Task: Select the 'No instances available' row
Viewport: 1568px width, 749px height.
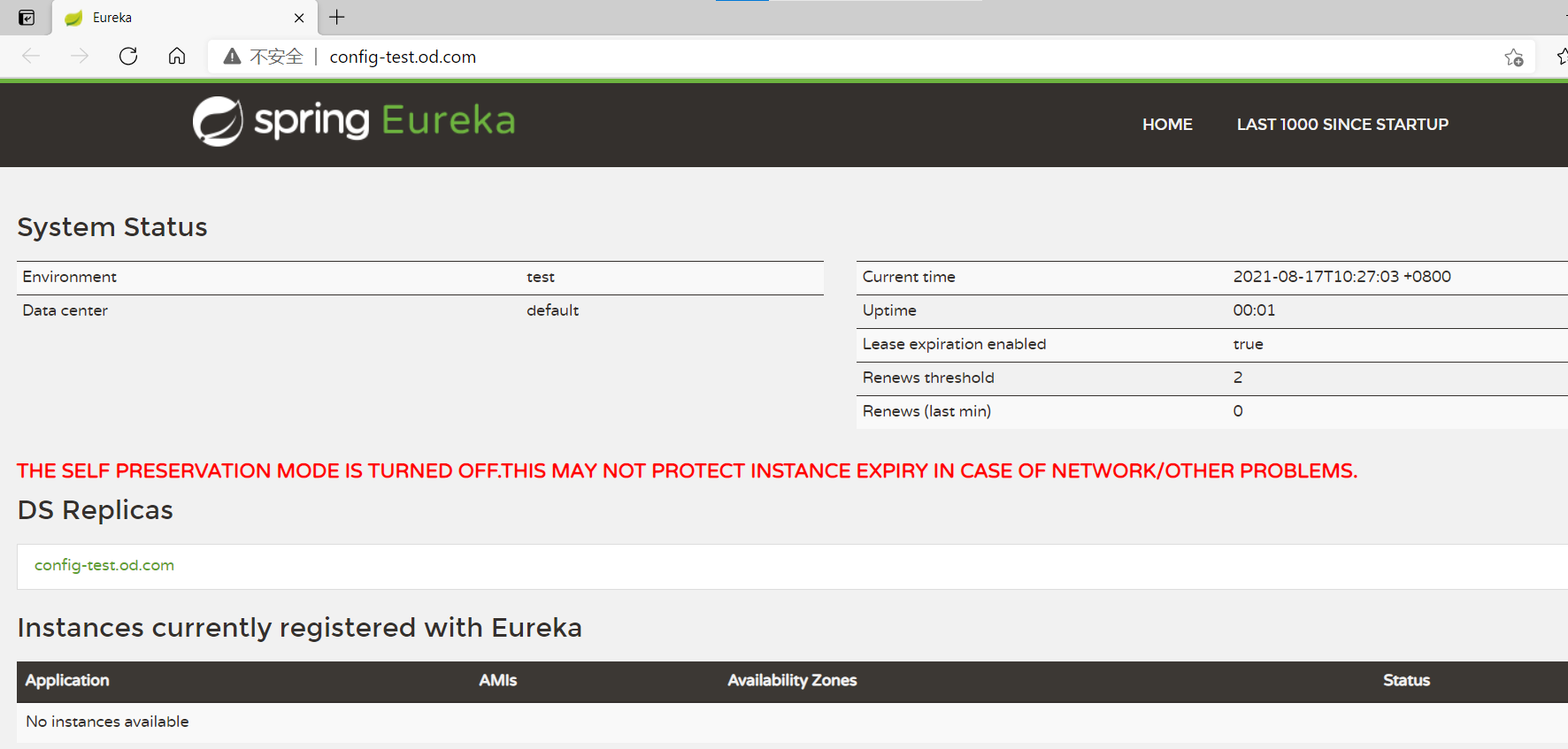Action: (x=792, y=722)
